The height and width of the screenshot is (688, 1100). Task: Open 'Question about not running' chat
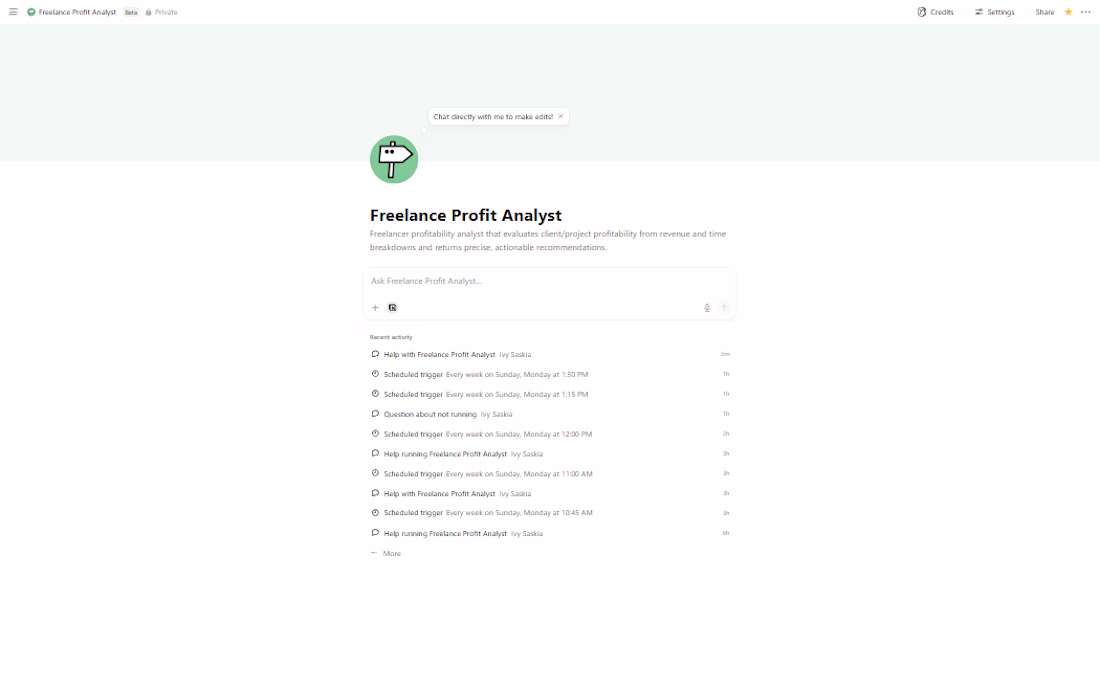430,414
